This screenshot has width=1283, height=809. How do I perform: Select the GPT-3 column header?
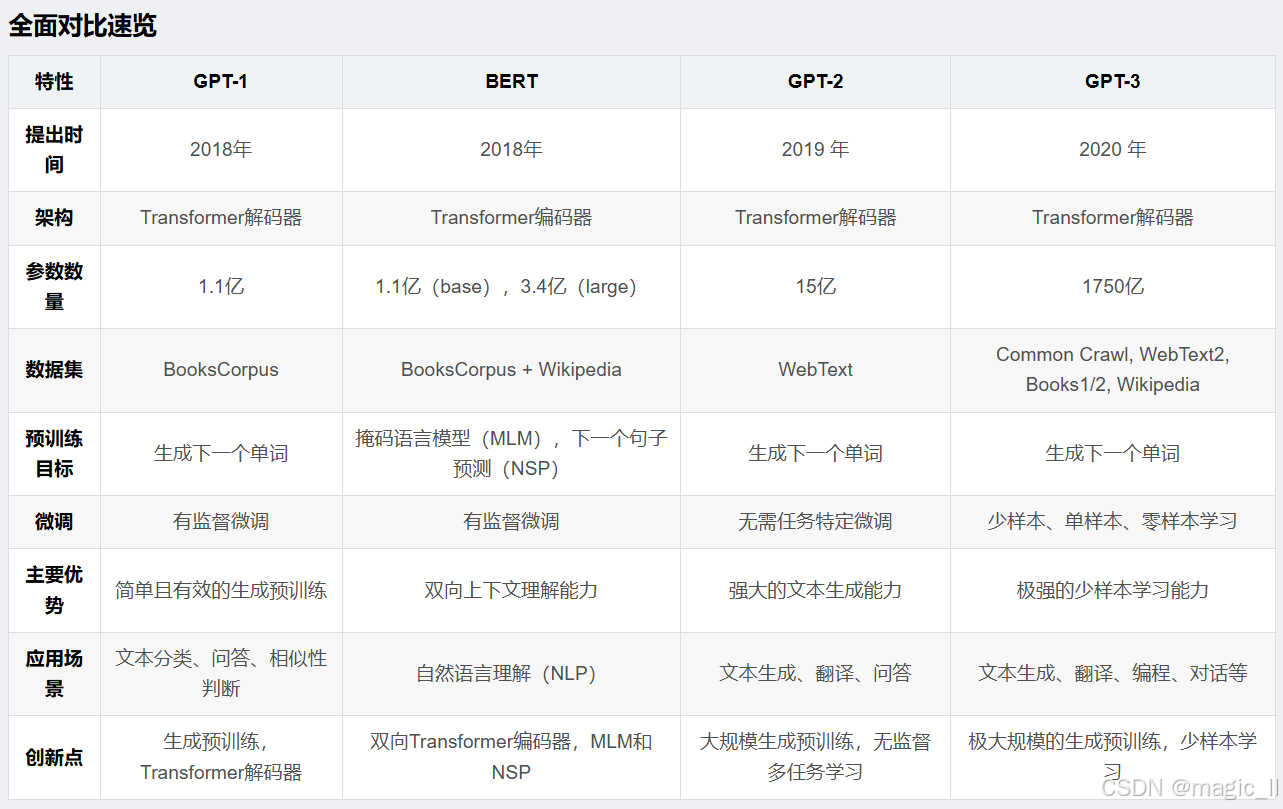click(1113, 82)
